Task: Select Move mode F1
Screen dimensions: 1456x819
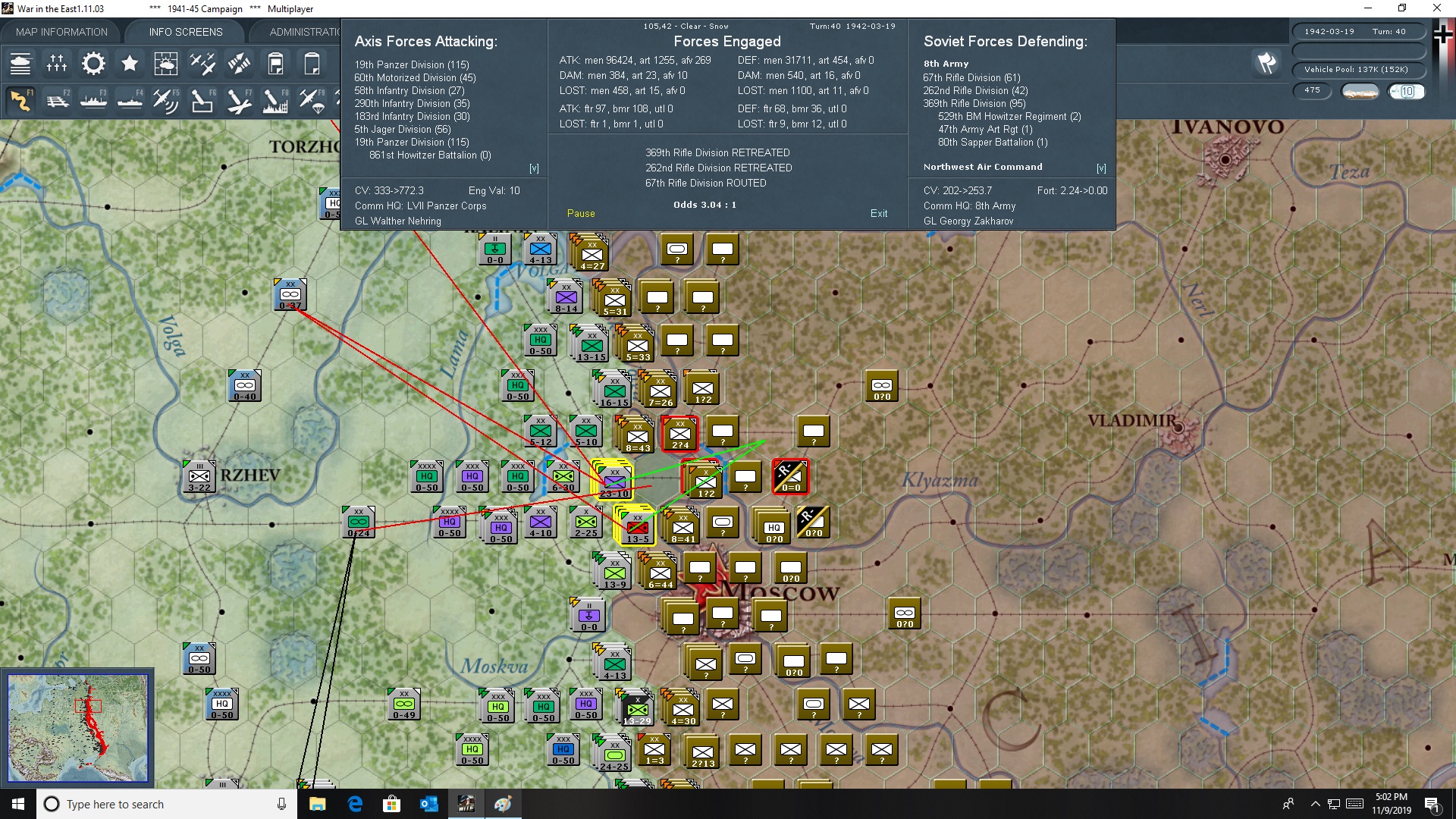Action: (20, 100)
